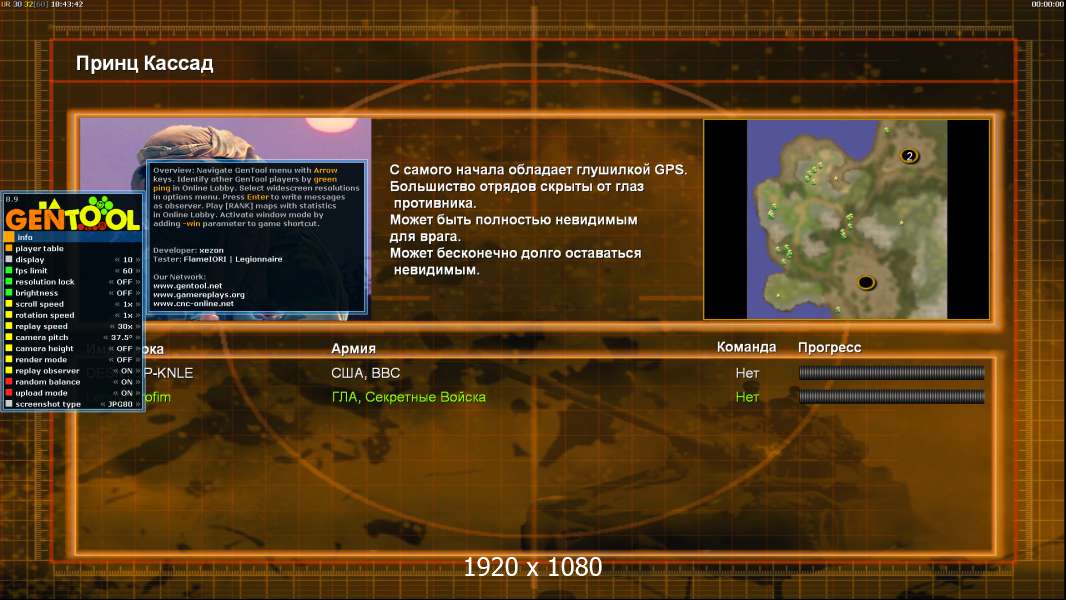Click the ГЛА player's progress bar

[892, 397]
